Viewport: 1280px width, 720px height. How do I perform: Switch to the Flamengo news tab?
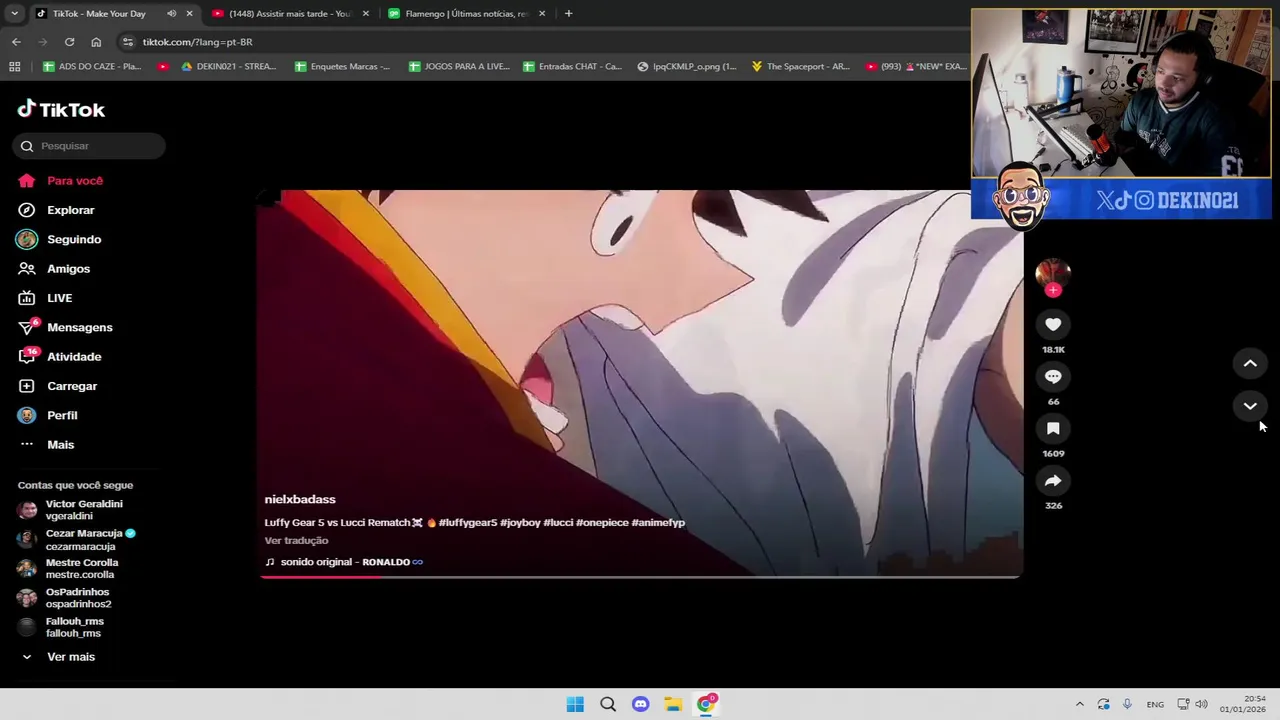click(x=465, y=13)
